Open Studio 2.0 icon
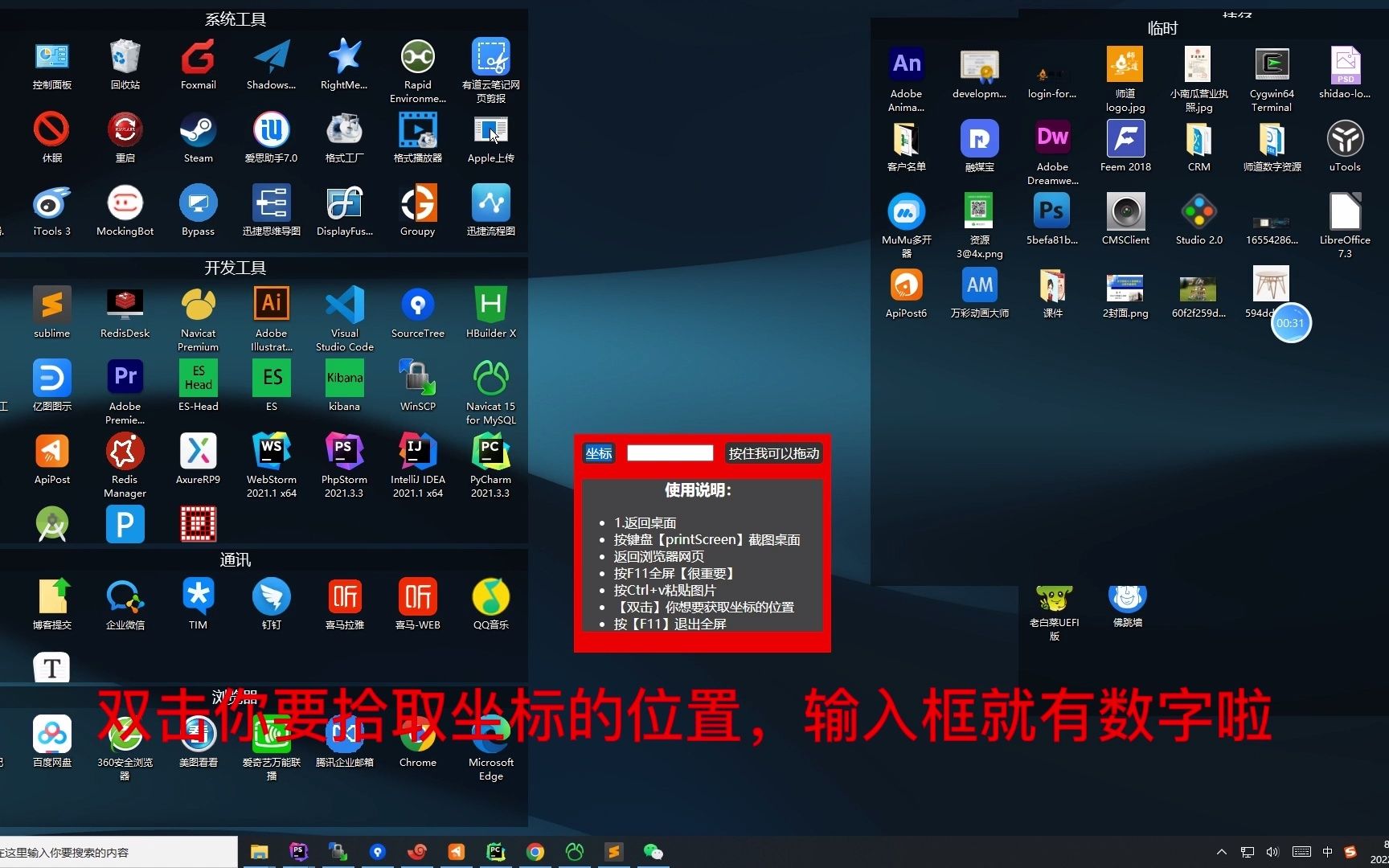Viewport: 1389px width, 868px height. [1198, 219]
